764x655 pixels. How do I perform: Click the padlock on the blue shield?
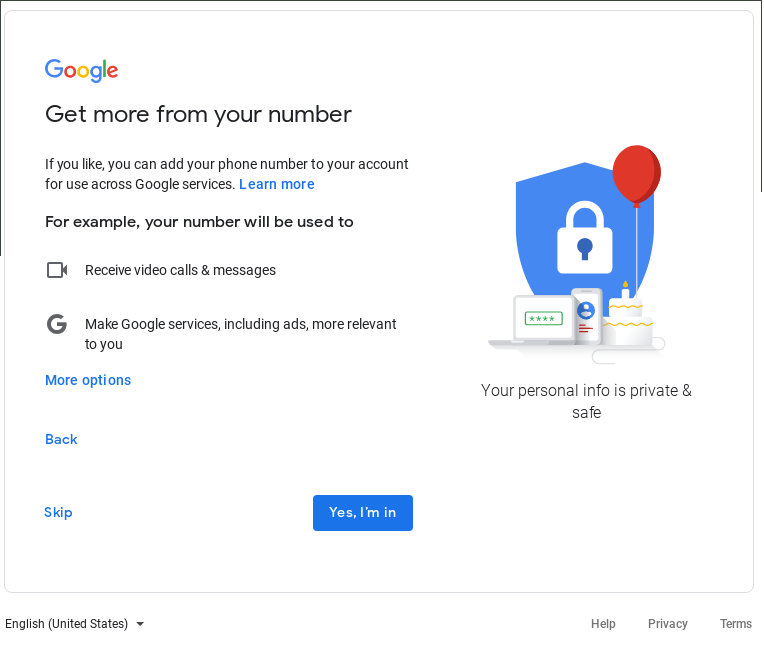click(585, 238)
